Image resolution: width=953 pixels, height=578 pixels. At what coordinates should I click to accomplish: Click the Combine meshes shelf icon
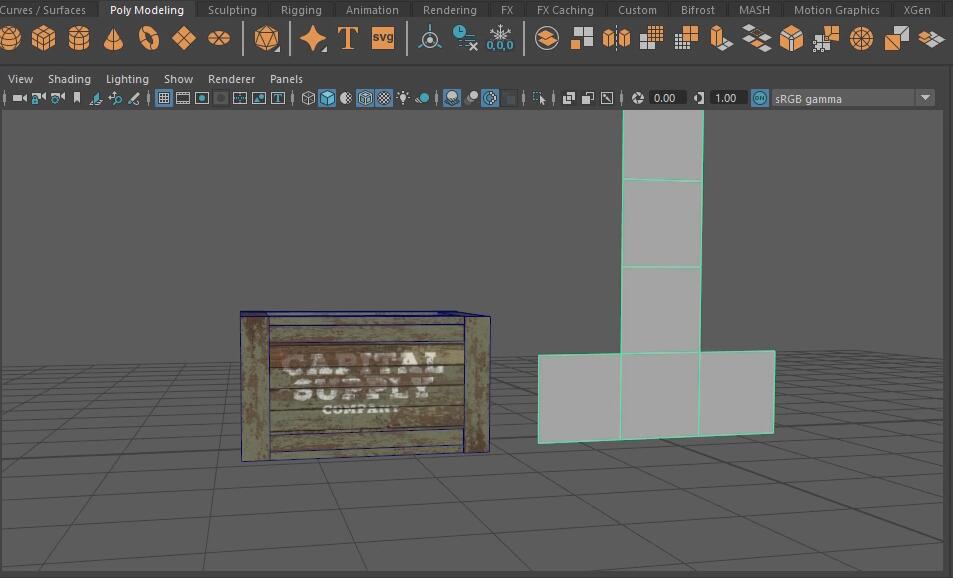point(547,38)
